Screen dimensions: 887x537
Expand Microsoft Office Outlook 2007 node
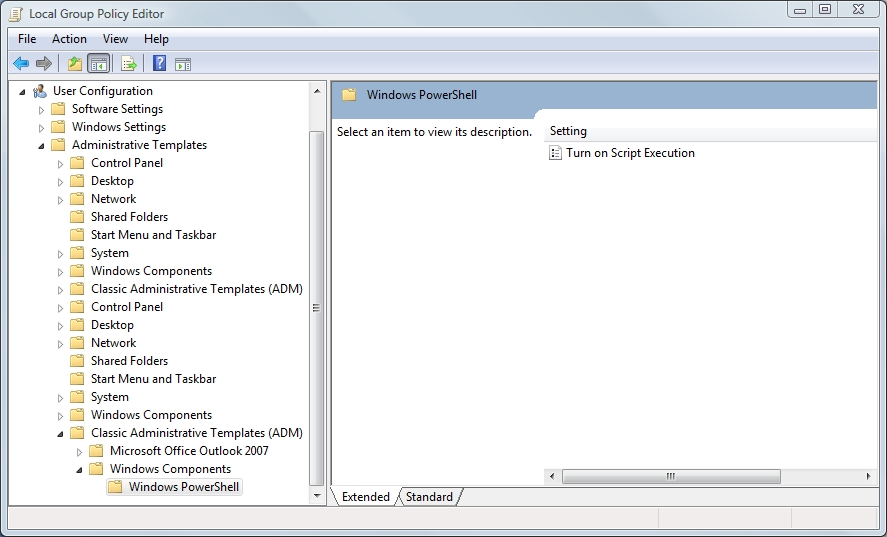pyautogui.click(x=80, y=451)
